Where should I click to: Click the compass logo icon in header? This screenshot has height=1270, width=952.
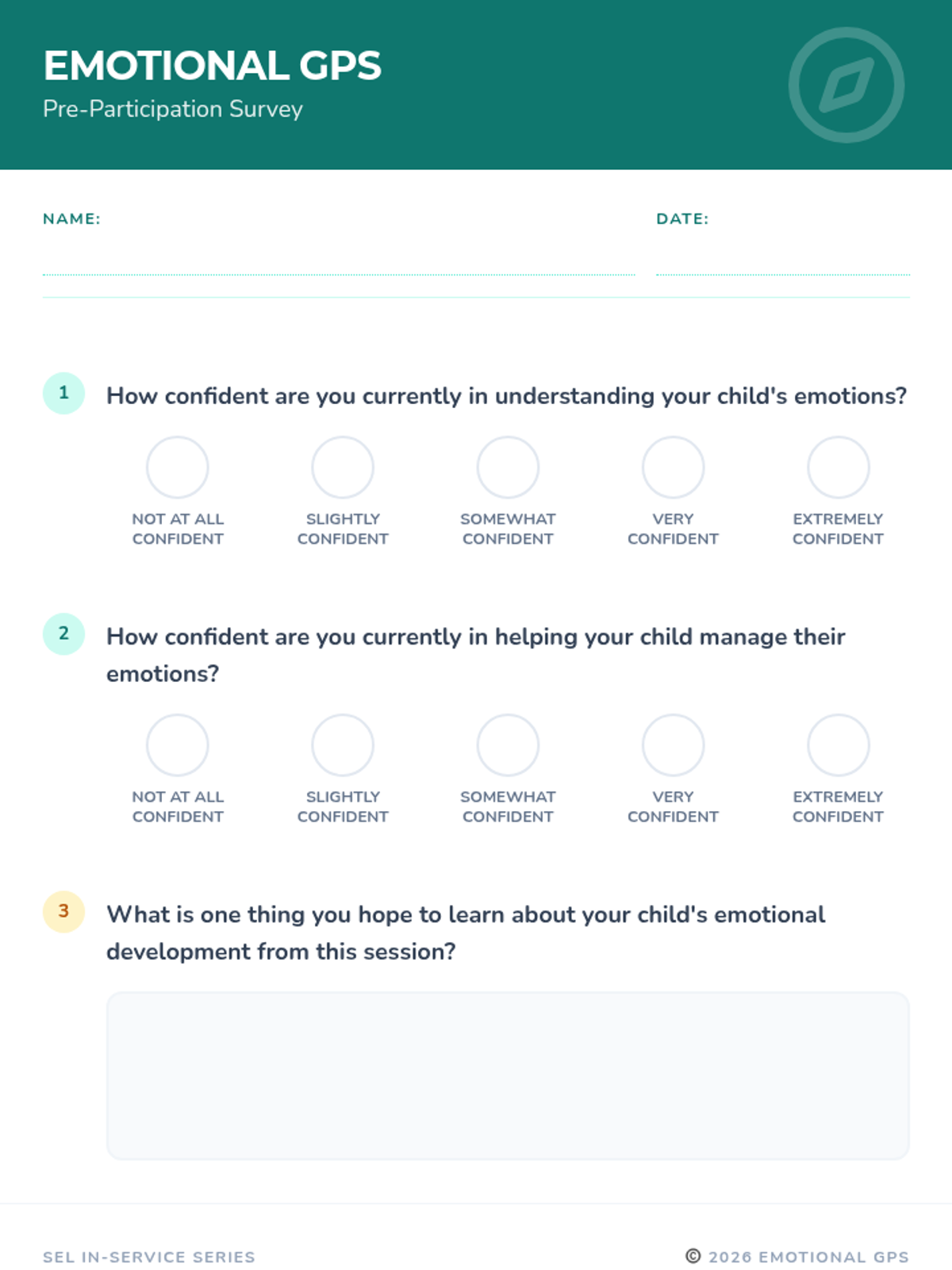tap(846, 85)
